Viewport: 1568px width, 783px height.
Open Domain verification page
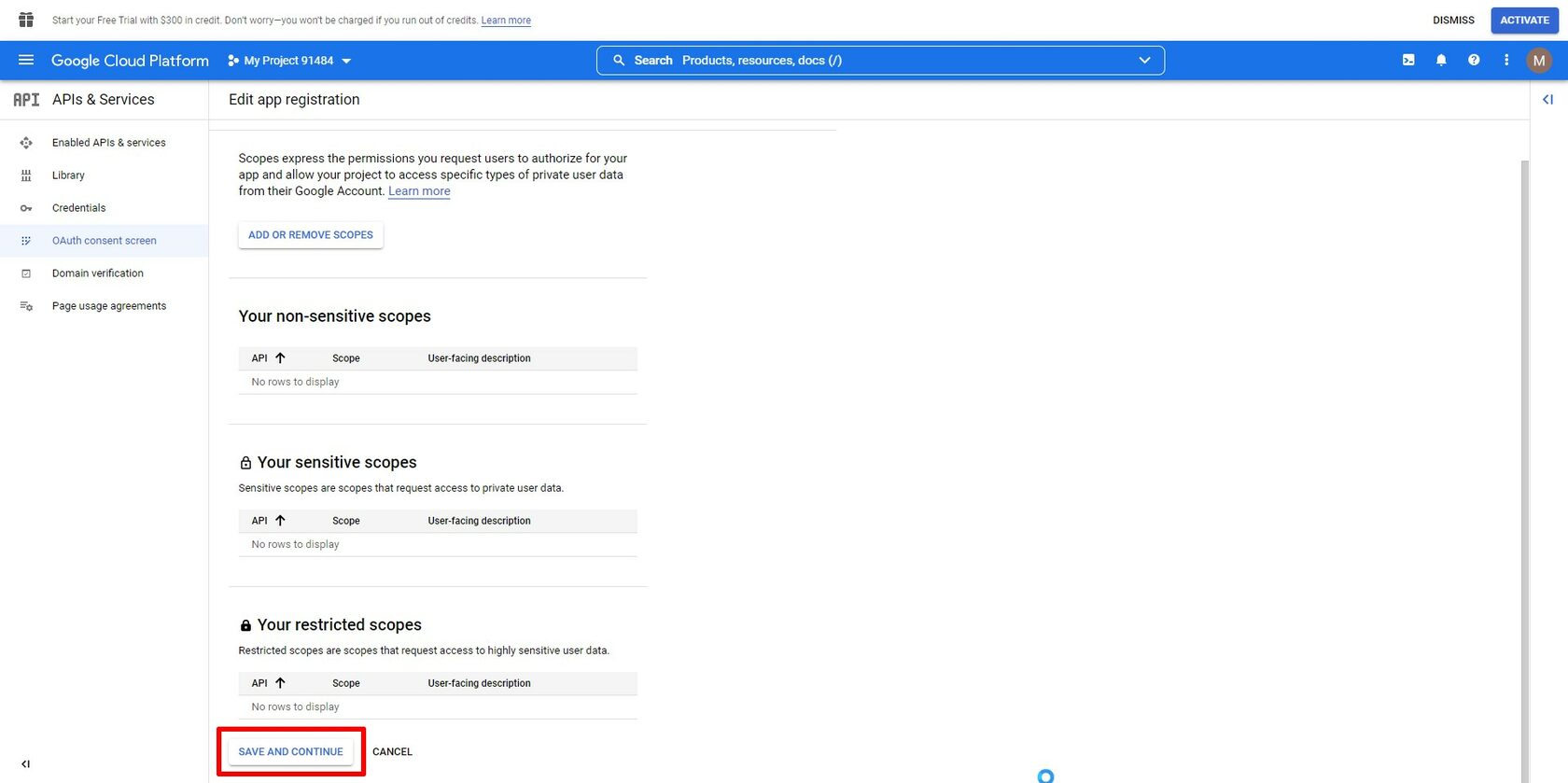pos(98,273)
